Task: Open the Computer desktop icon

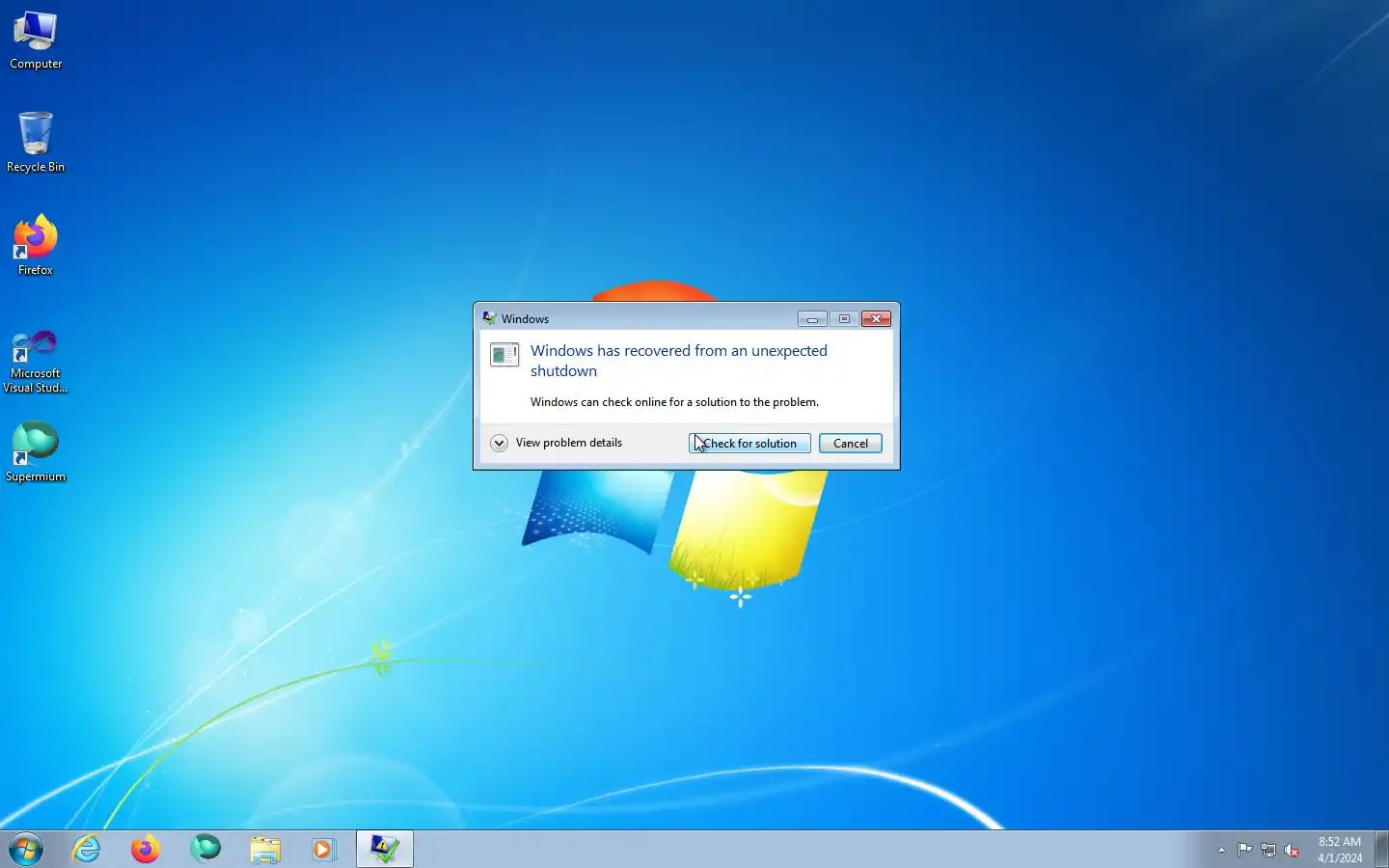Action: coord(36,40)
